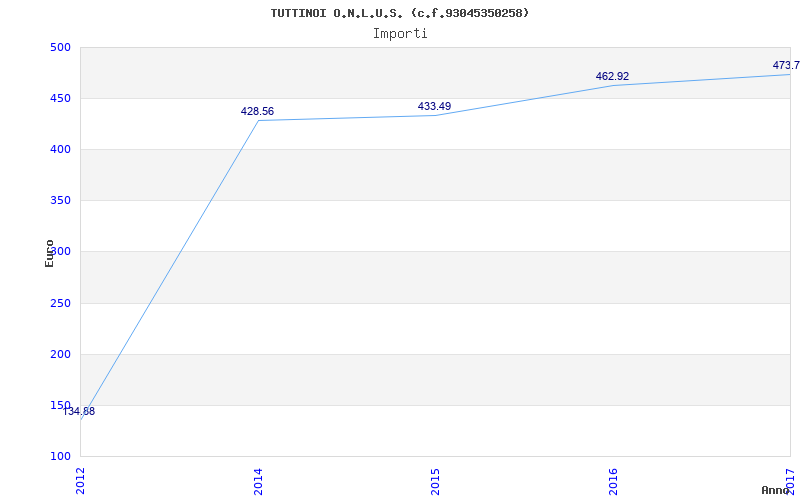Select the 428.56 data label
This screenshot has width=800, height=500.
click(257, 112)
